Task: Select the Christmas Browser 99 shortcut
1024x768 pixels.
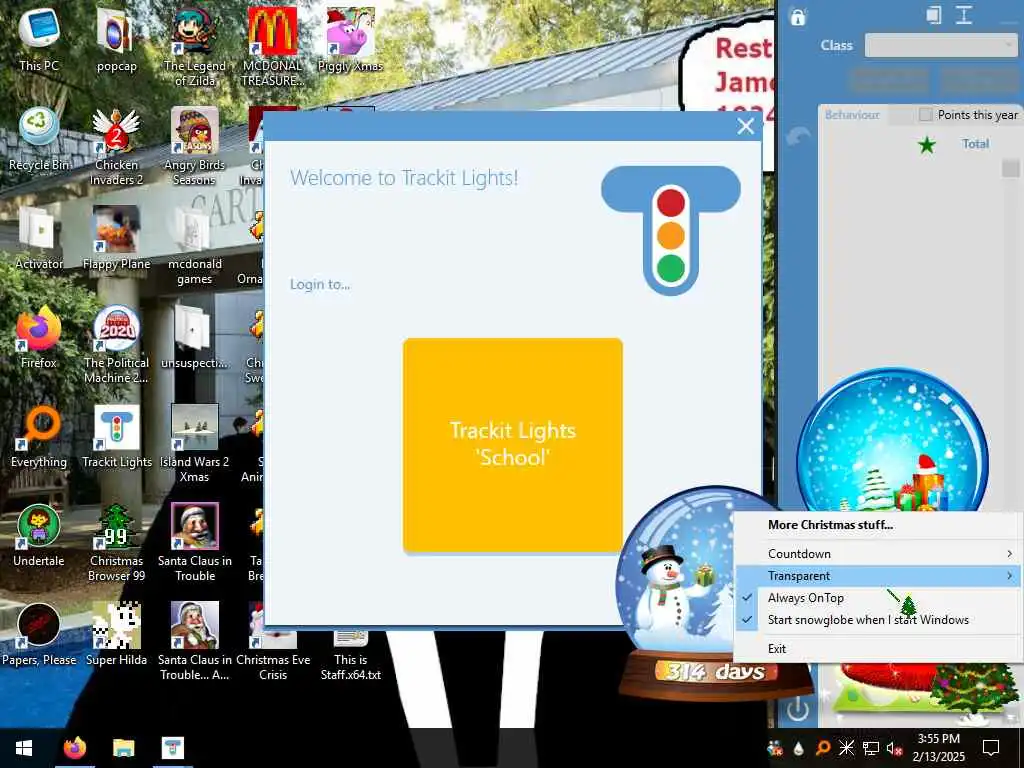Action: tap(116, 542)
